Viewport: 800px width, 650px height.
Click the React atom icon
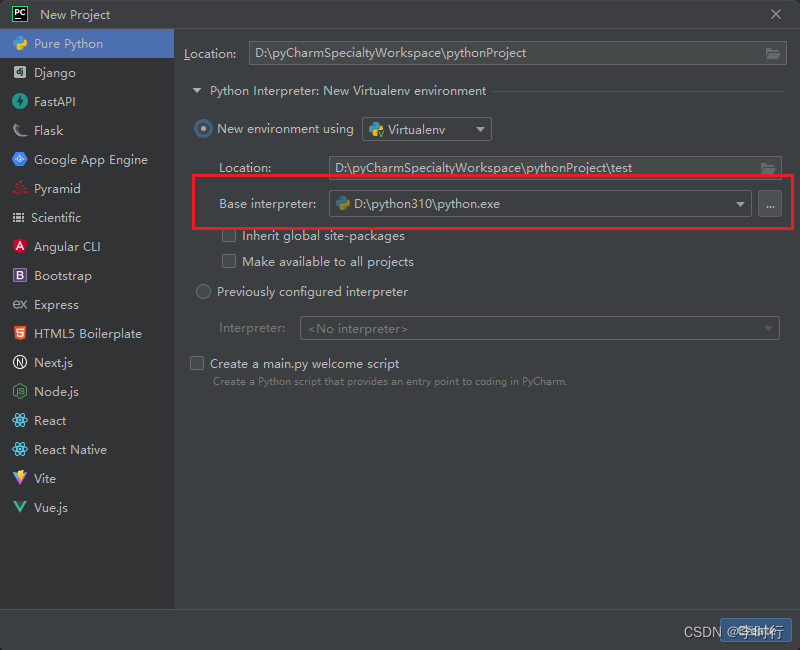click(20, 420)
